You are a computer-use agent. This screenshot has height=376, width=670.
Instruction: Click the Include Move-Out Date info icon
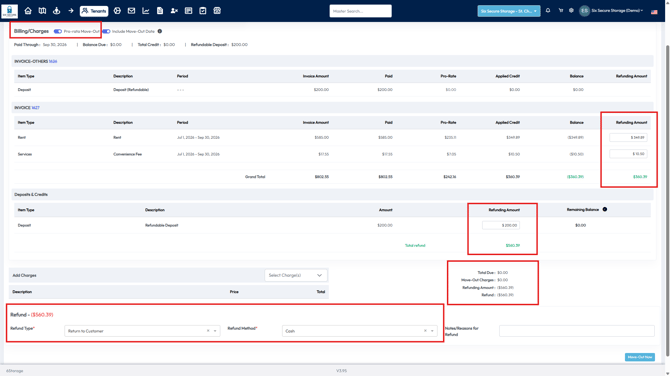coord(160,31)
